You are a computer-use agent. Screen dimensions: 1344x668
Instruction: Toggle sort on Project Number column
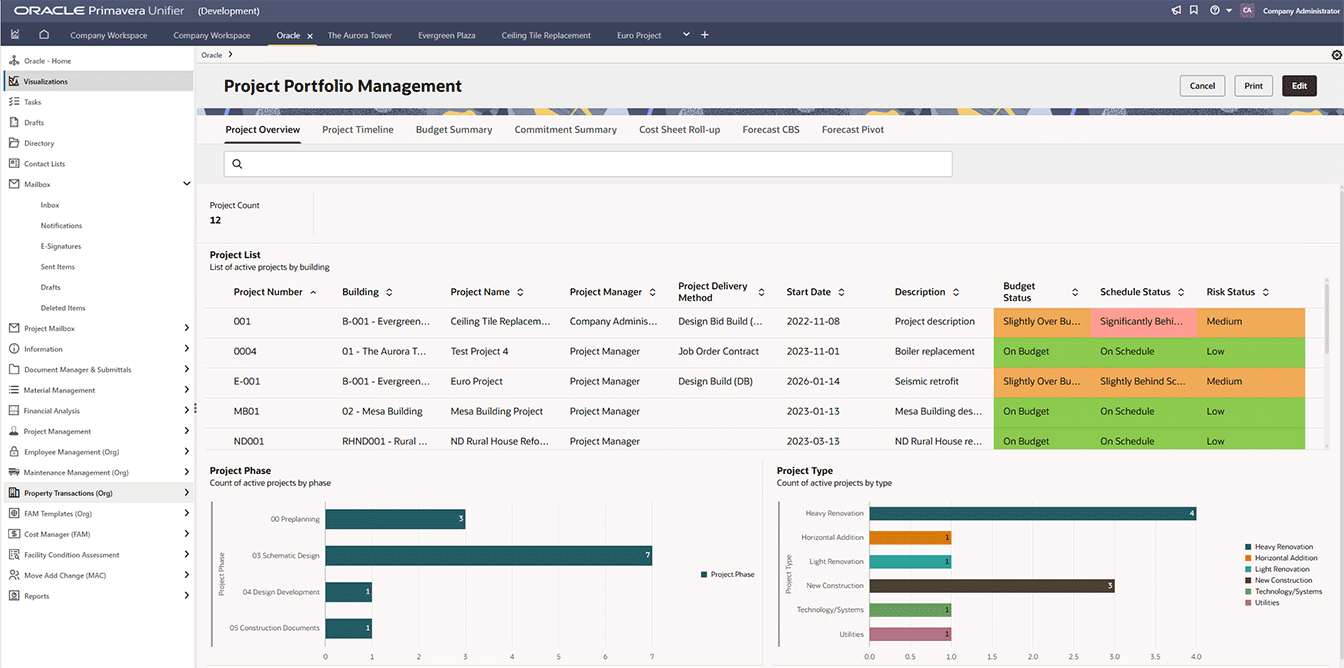[x=313, y=292]
